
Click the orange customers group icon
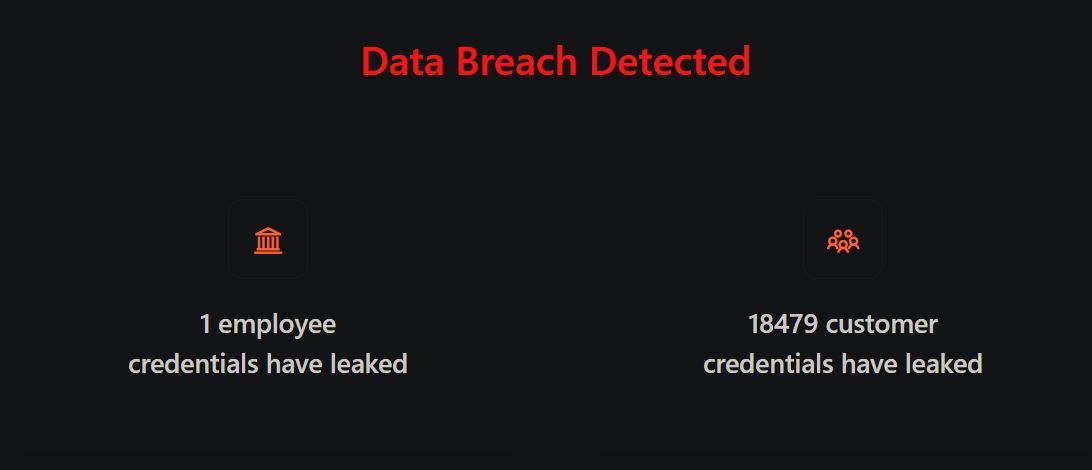[x=843, y=240]
